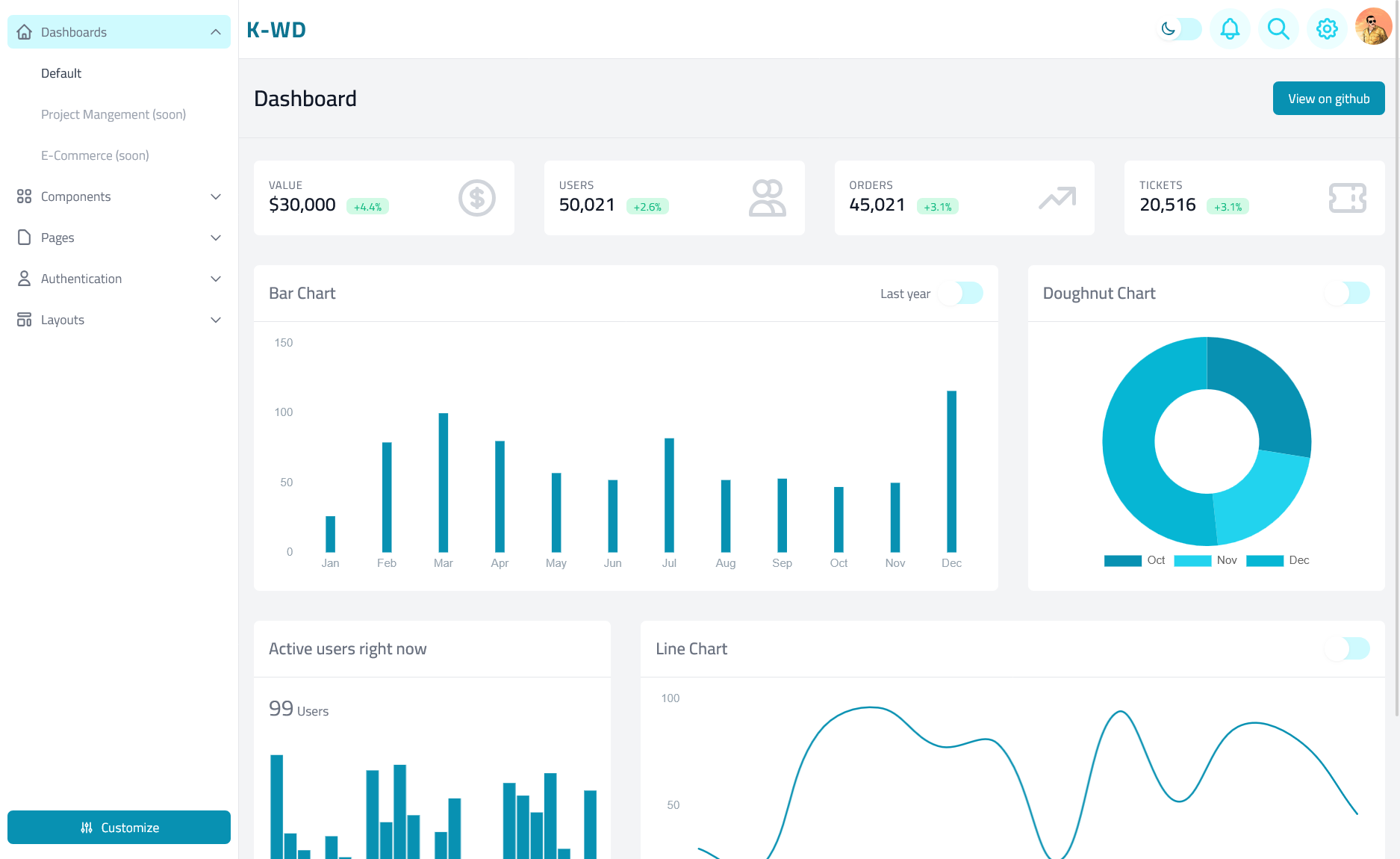Click the users icon in Users card
1400x859 pixels.
click(767, 198)
